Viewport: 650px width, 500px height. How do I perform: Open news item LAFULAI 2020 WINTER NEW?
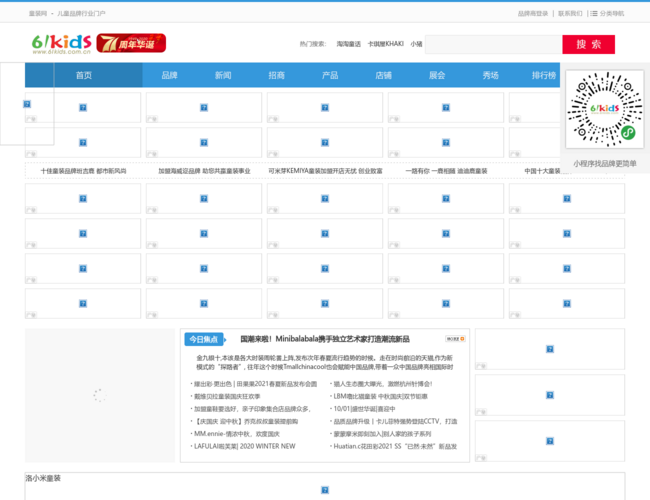click(245, 446)
